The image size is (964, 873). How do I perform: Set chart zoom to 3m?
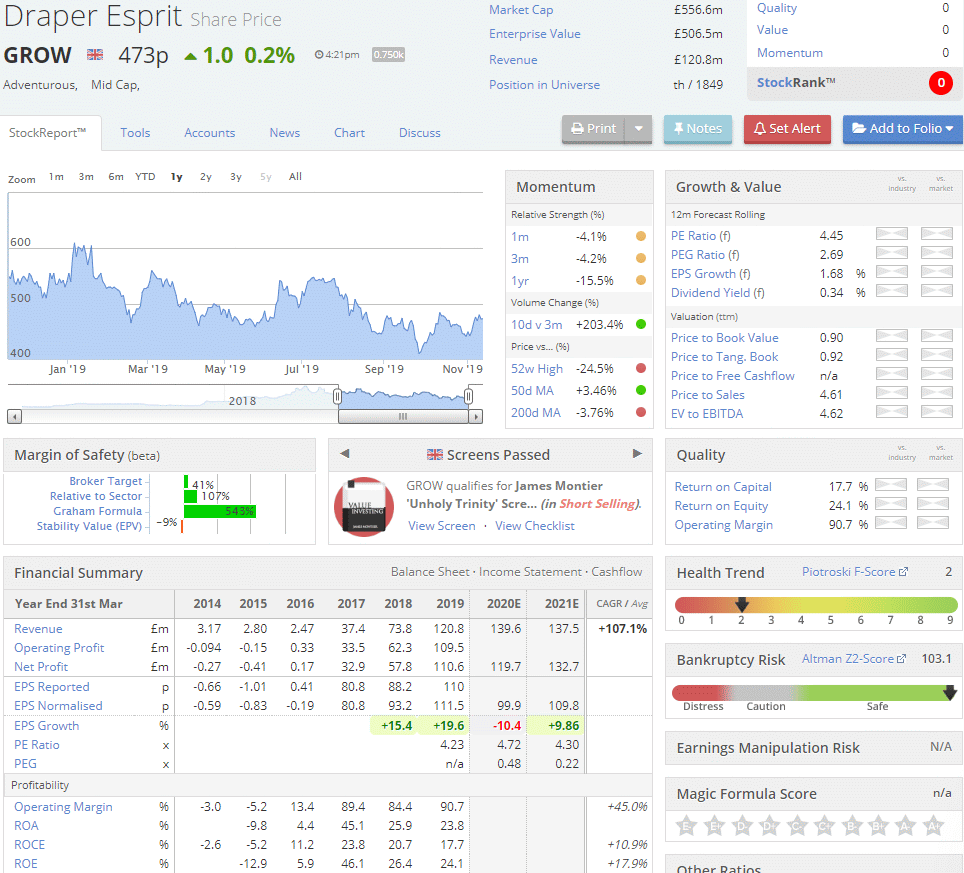coord(86,176)
